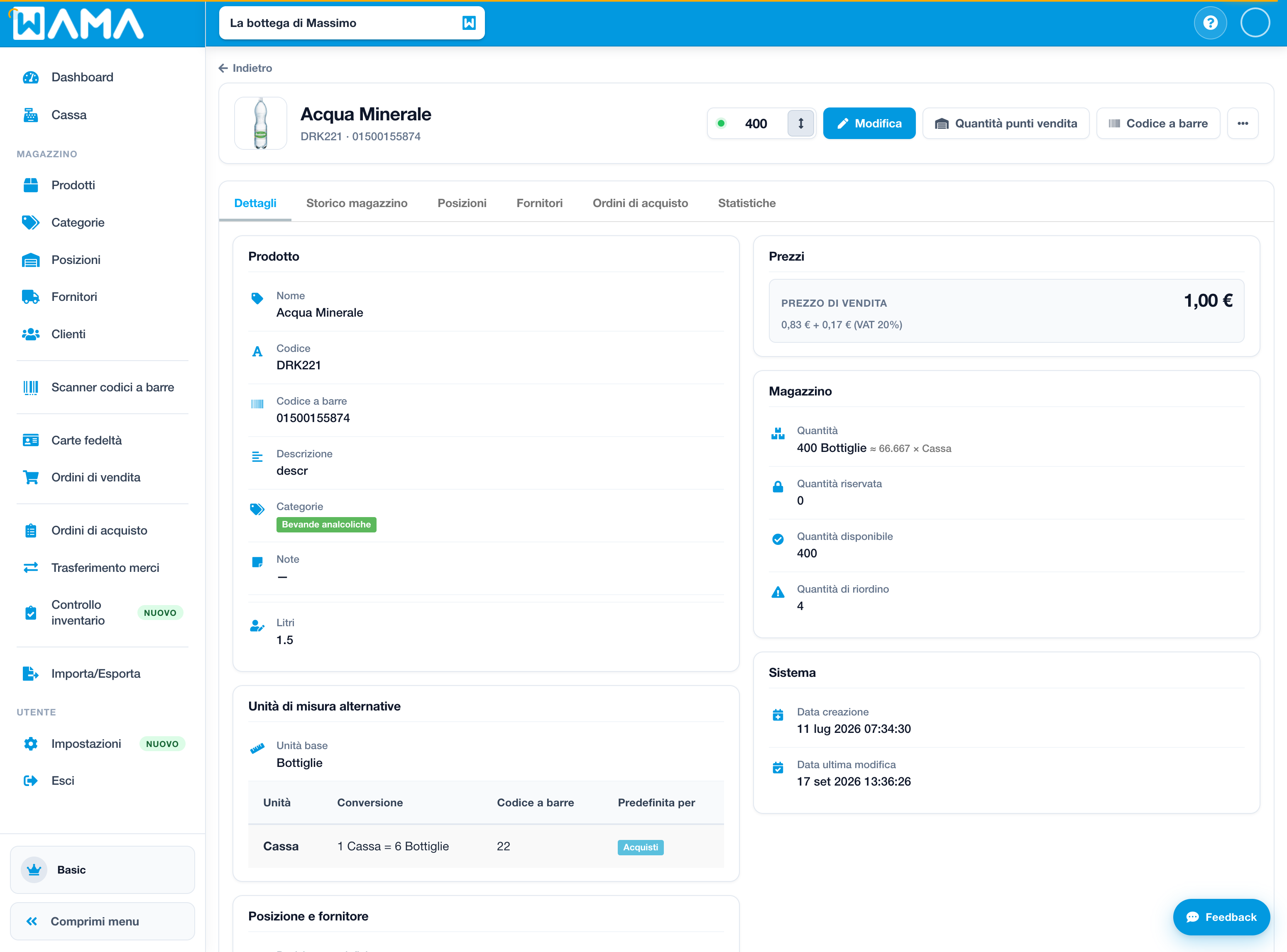This screenshot has width=1287, height=952.
Task: Open the Carte fedeltà card icon
Action: pyautogui.click(x=31, y=440)
